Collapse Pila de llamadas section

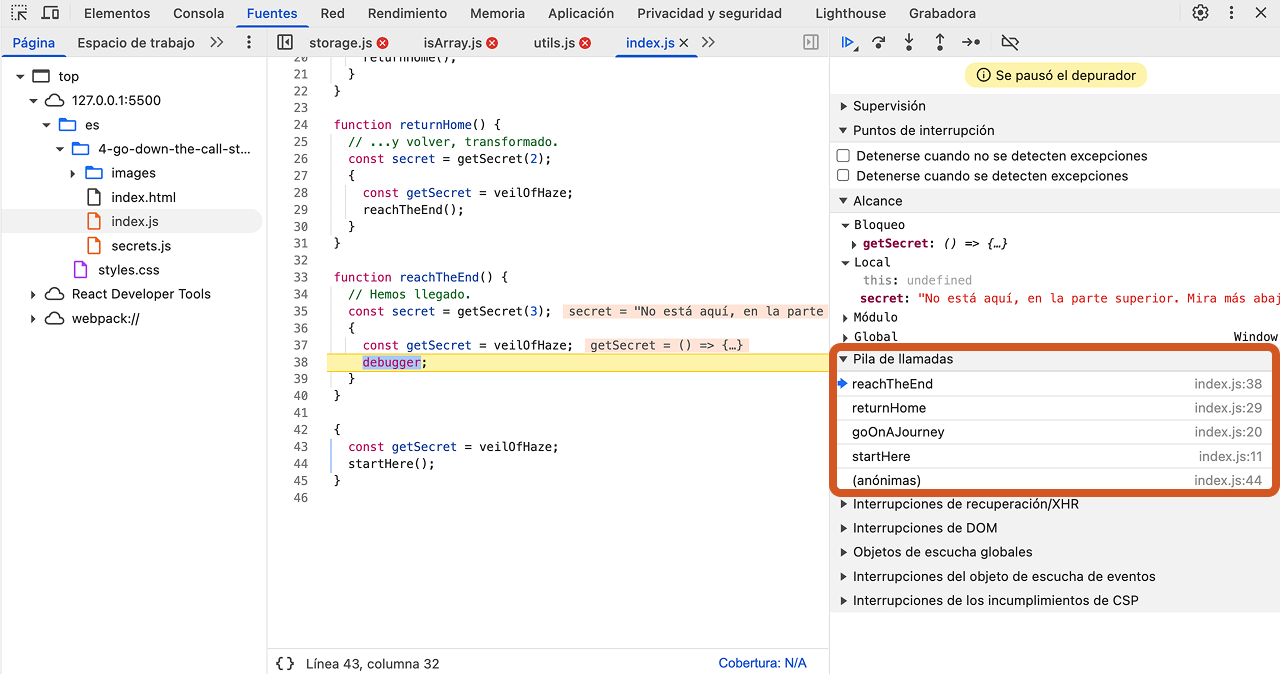pos(843,359)
